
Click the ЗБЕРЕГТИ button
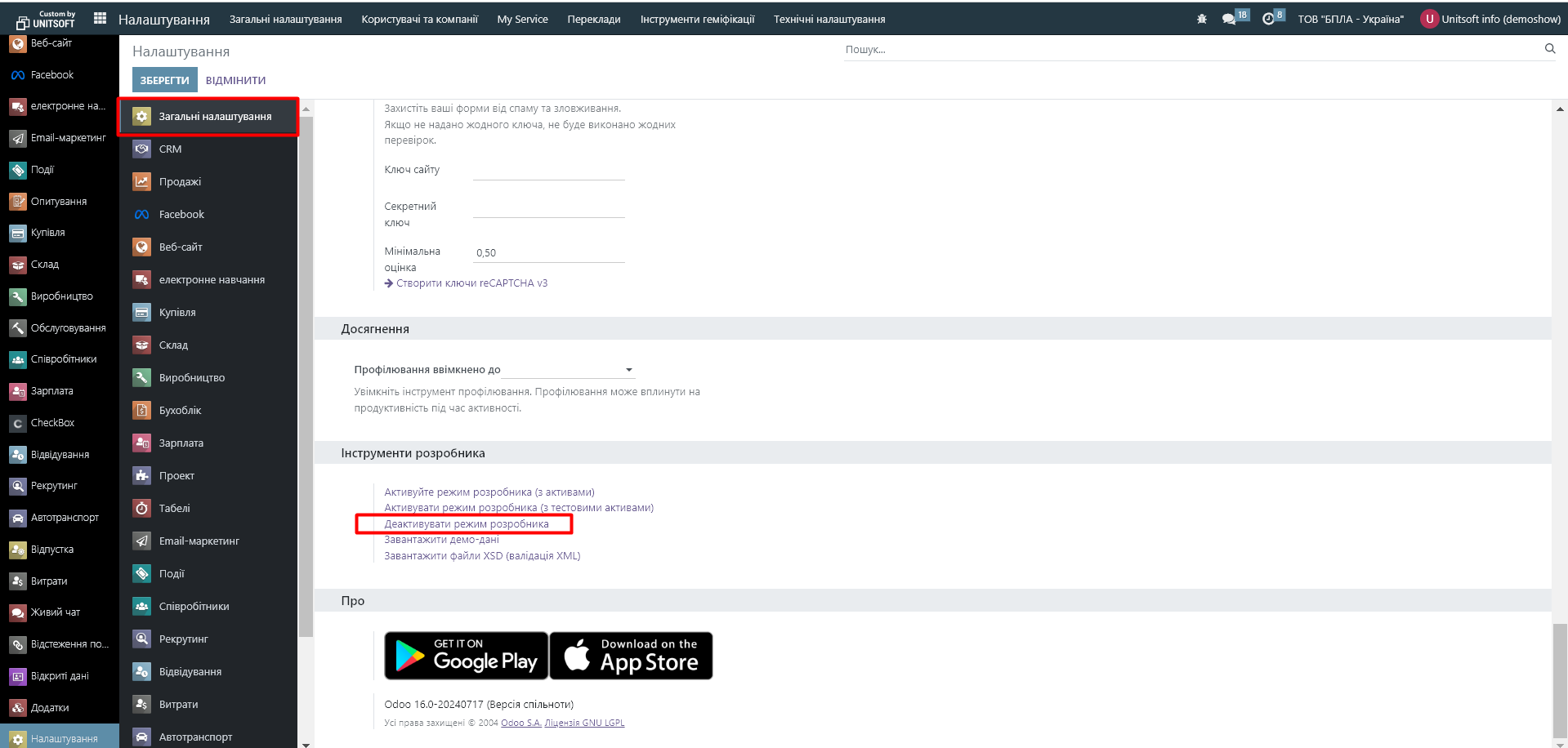pos(164,80)
